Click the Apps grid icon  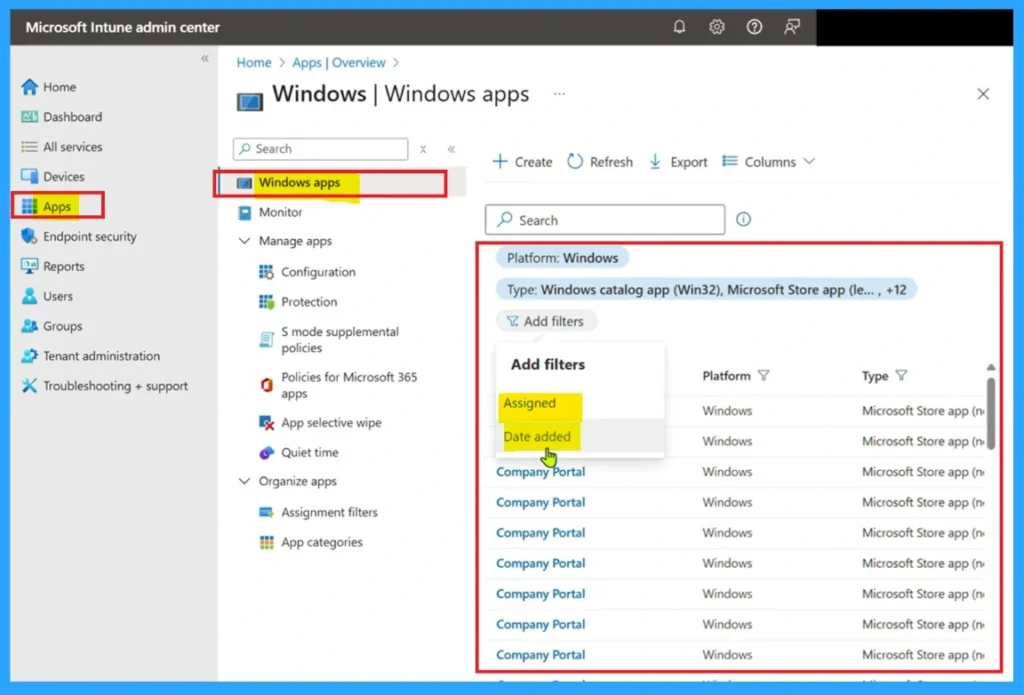(x=29, y=206)
